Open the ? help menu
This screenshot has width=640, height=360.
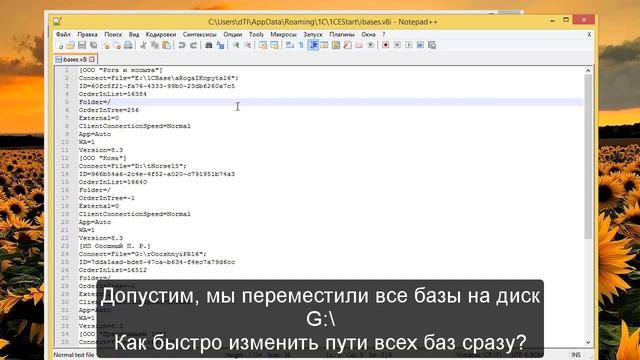coord(384,34)
